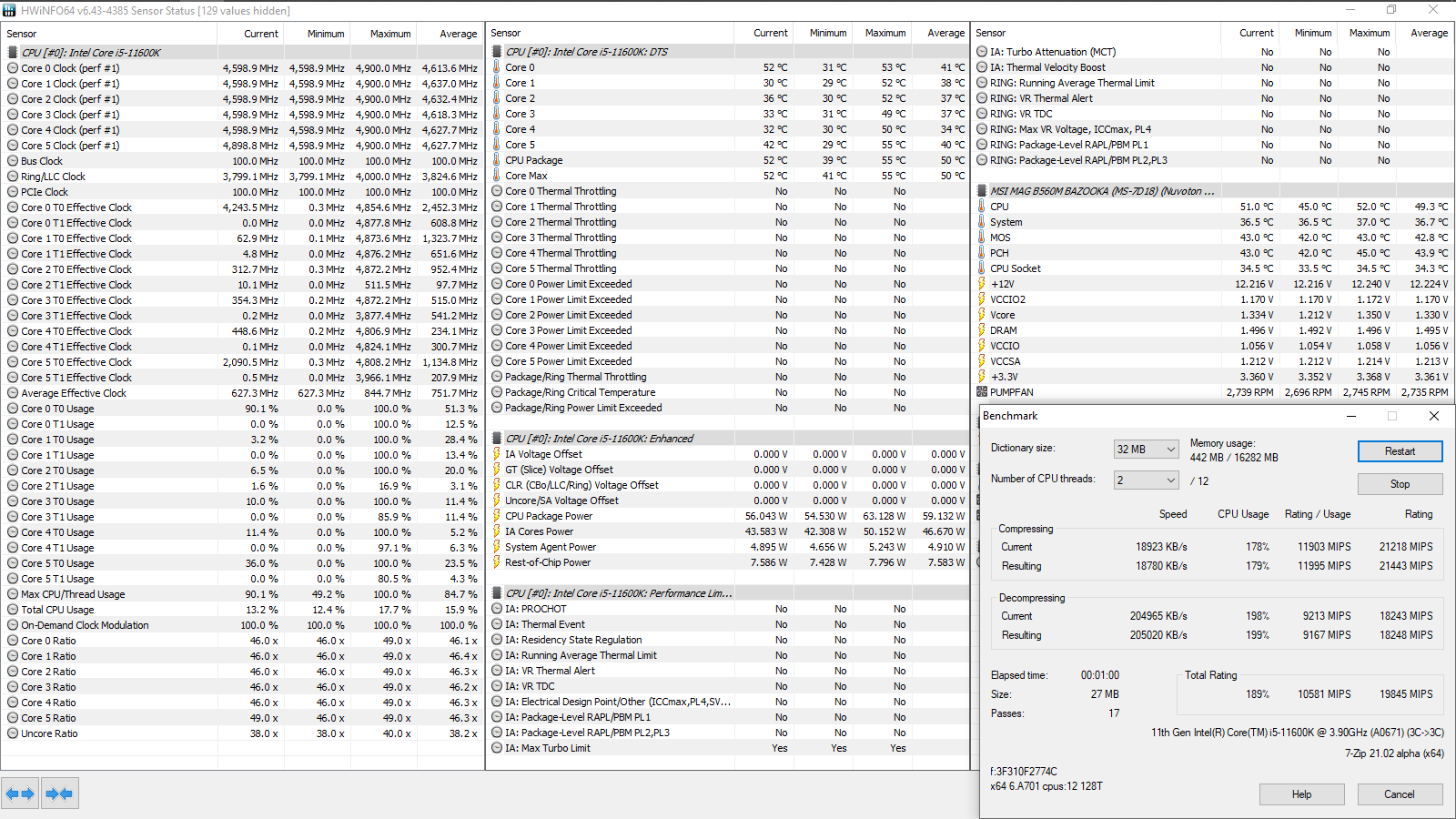The width and height of the screenshot is (1456, 819).
Task: Select the Core 5 Ratio row
Action: [242, 718]
